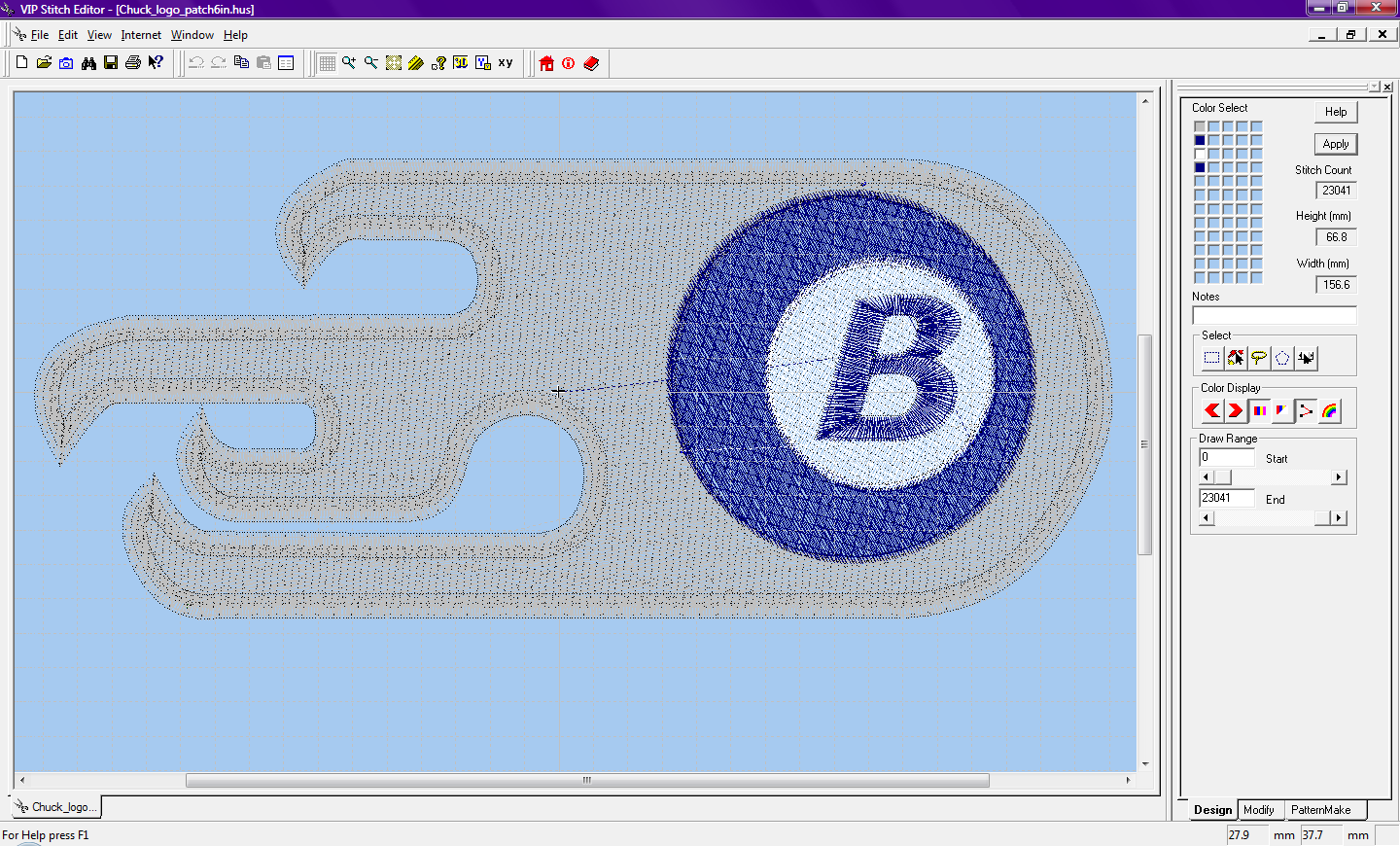Viewport: 1400px width, 846px height.
Task: Toggle the color stripes display button
Action: point(1259,410)
